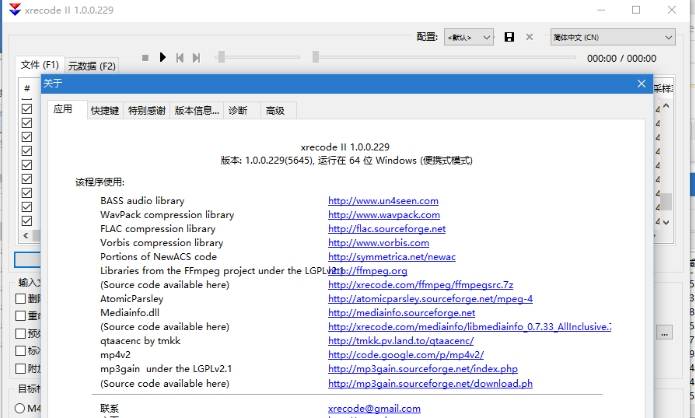Open the 特别感谢 tab
695x418 pixels.
click(147, 110)
